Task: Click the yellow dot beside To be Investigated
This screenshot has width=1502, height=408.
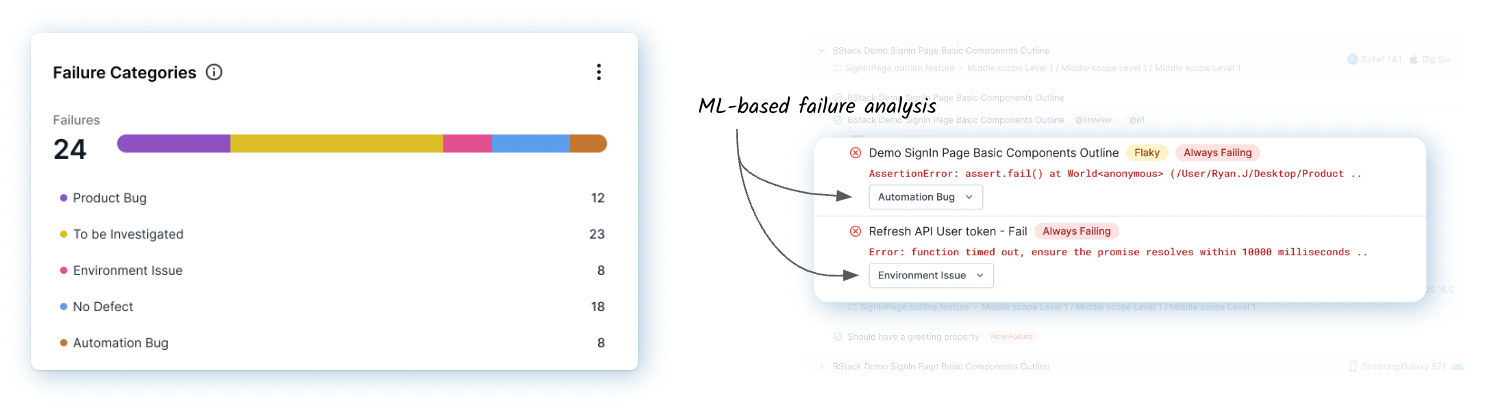Action: 64,234
